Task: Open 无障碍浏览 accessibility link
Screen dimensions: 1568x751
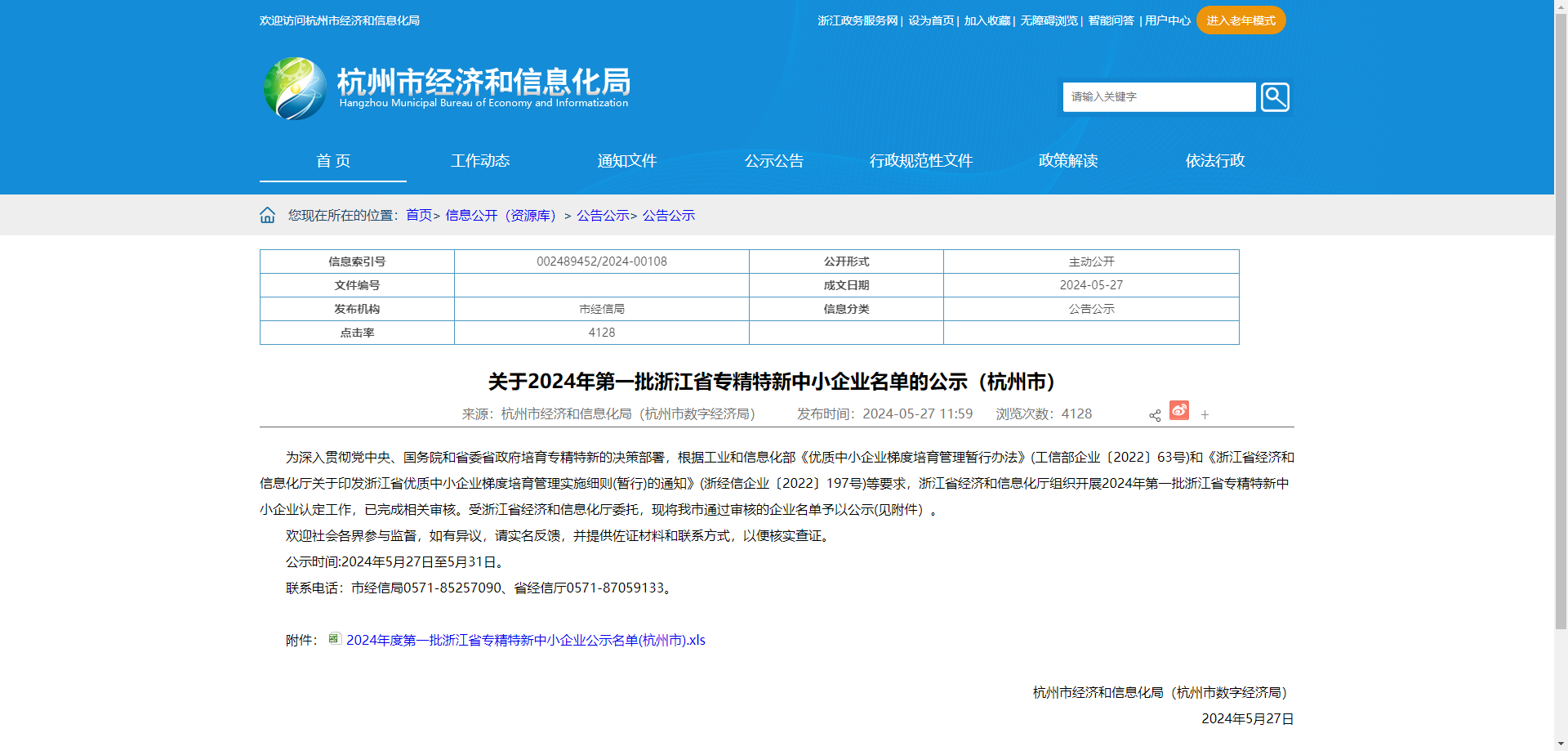Action: (x=1049, y=20)
